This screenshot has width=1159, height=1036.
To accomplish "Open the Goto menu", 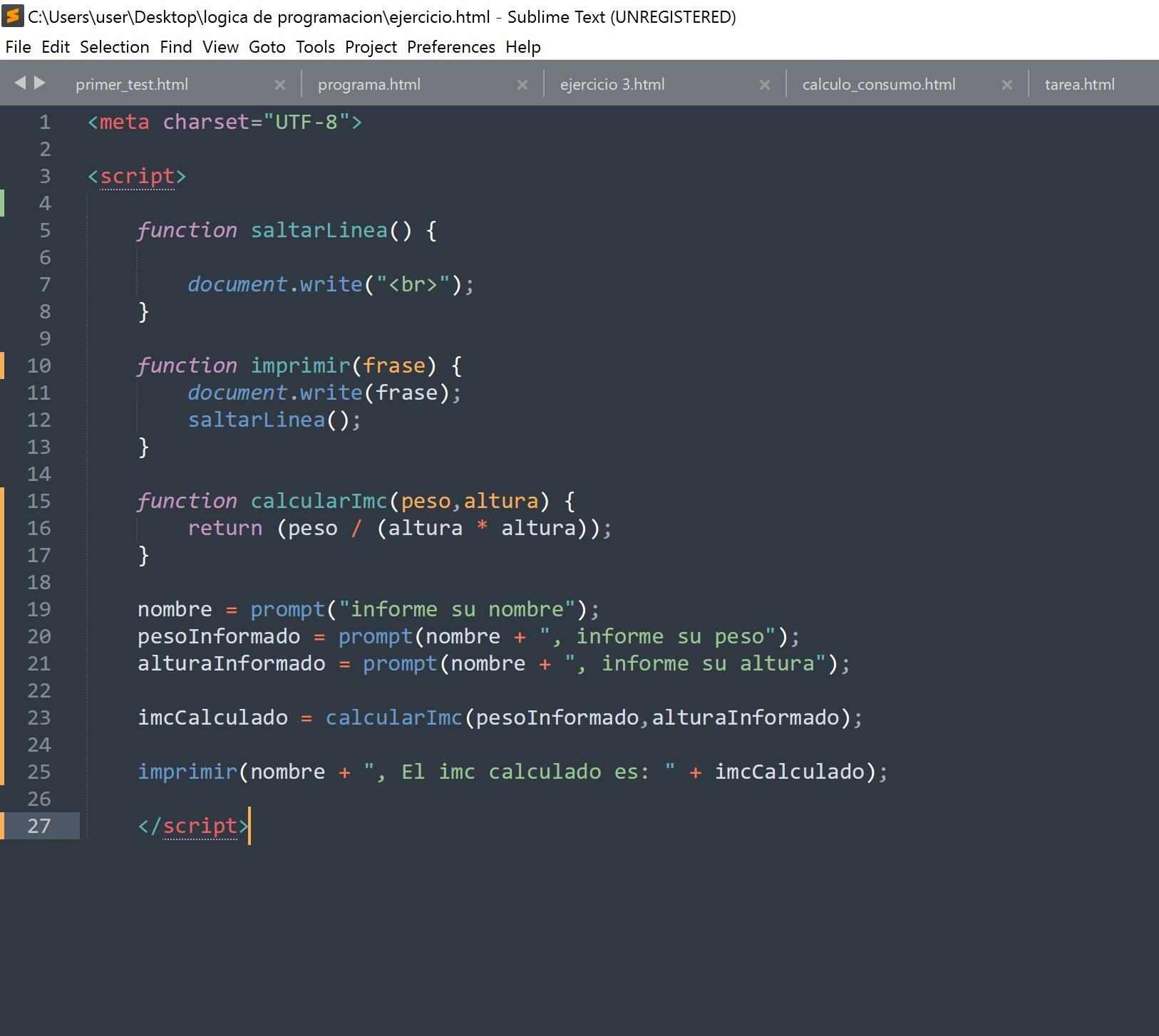I will (267, 47).
